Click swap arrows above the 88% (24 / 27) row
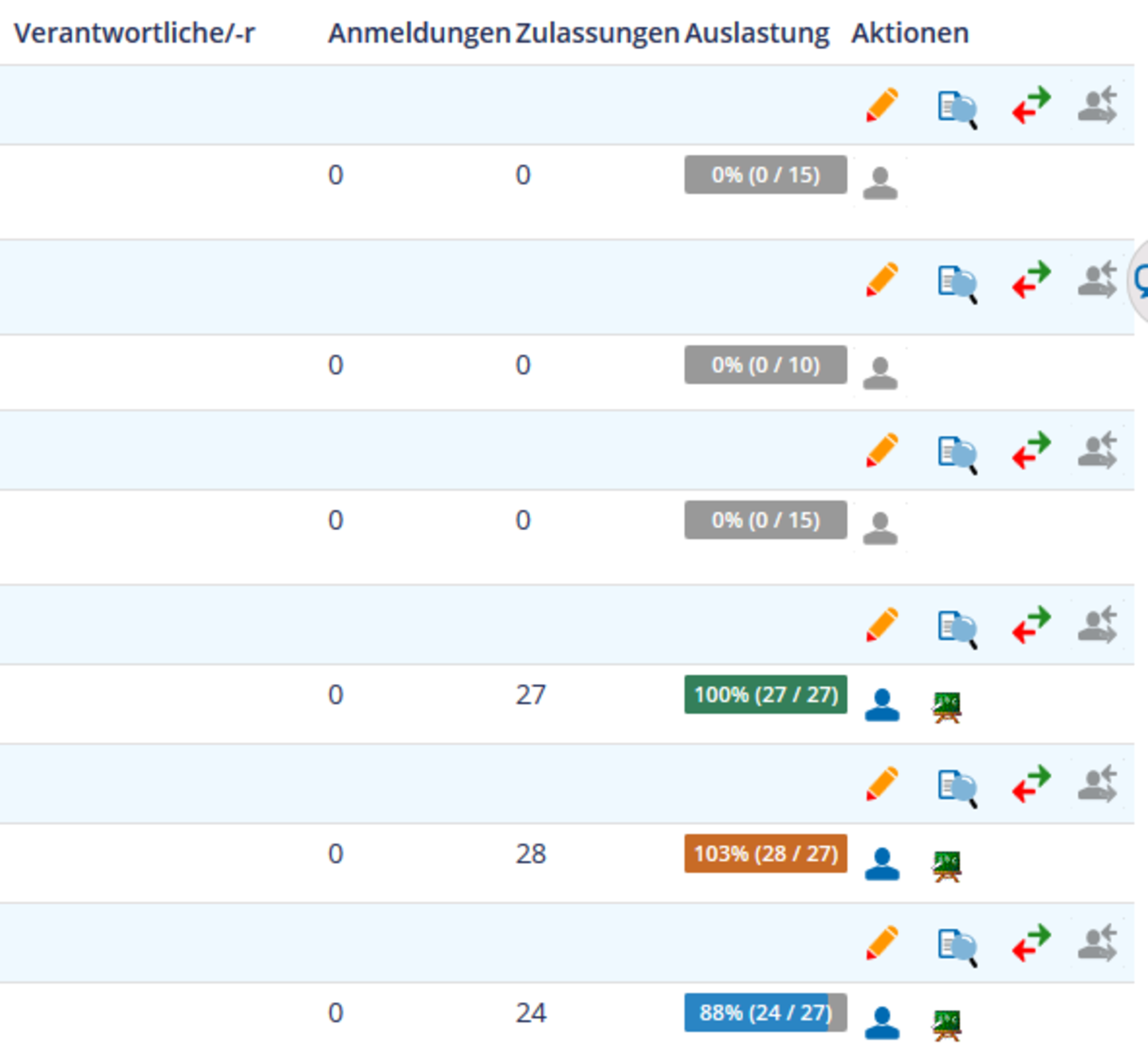This screenshot has width=1148, height=1061. (x=1032, y=942)
